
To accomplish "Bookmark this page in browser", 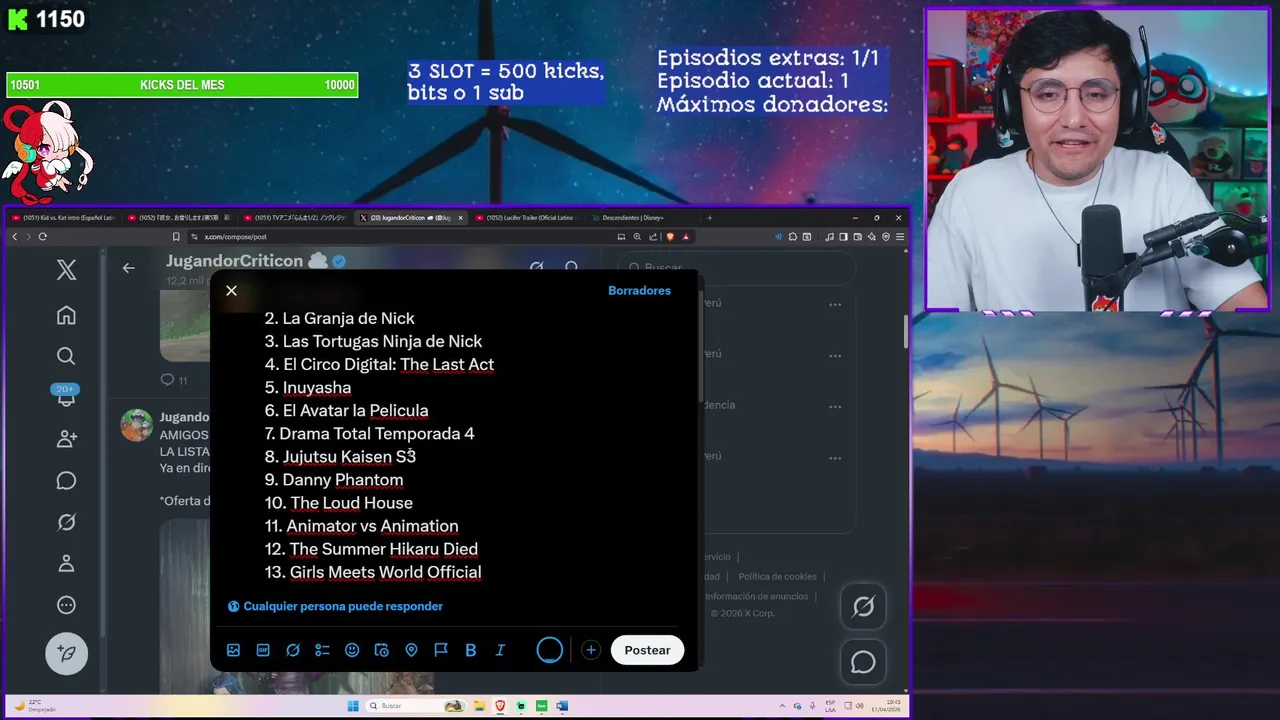I will 176,237.
